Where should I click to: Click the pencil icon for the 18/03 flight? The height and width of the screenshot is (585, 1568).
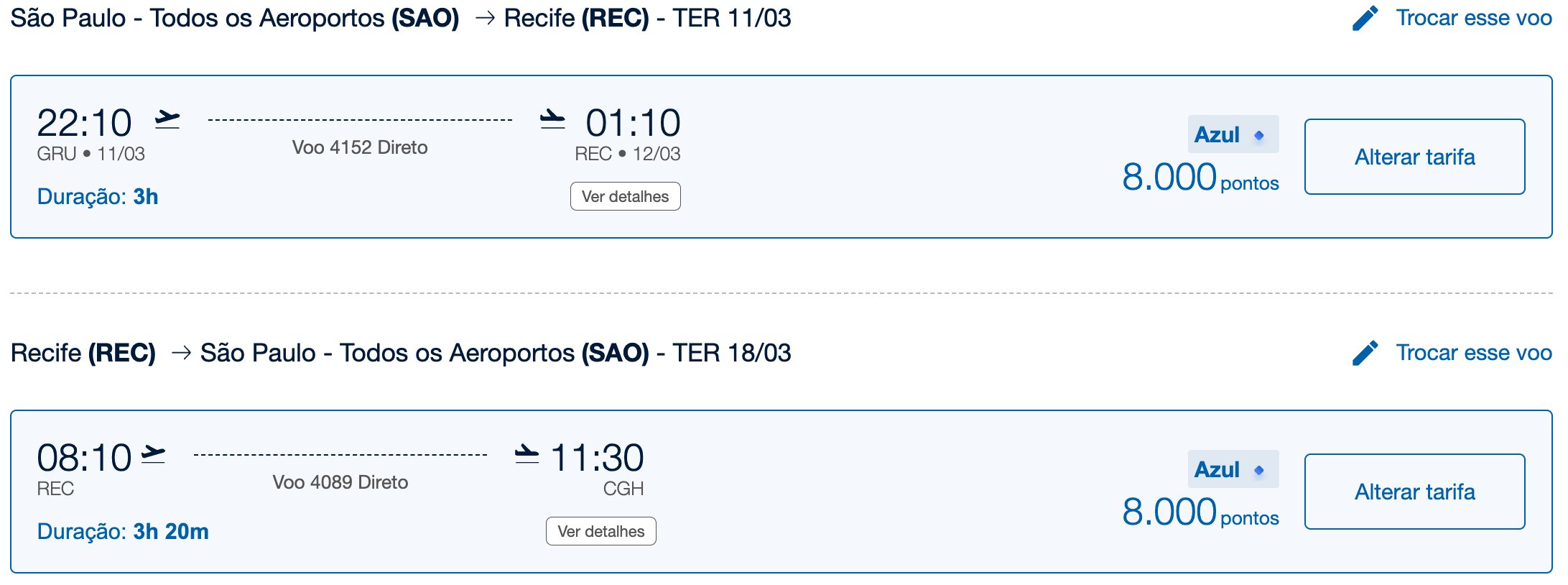[x=1365, y=353]
